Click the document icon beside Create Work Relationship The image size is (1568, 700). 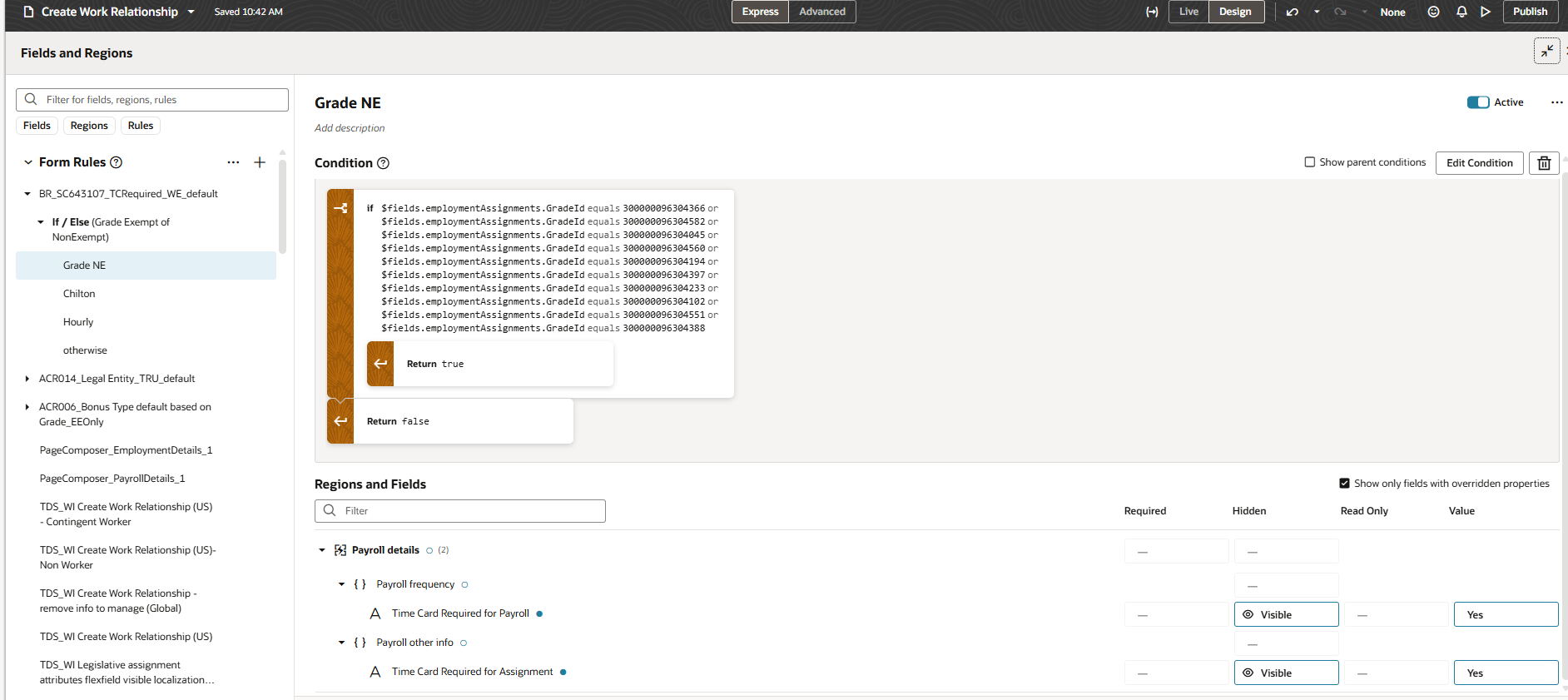coord(29,12)
